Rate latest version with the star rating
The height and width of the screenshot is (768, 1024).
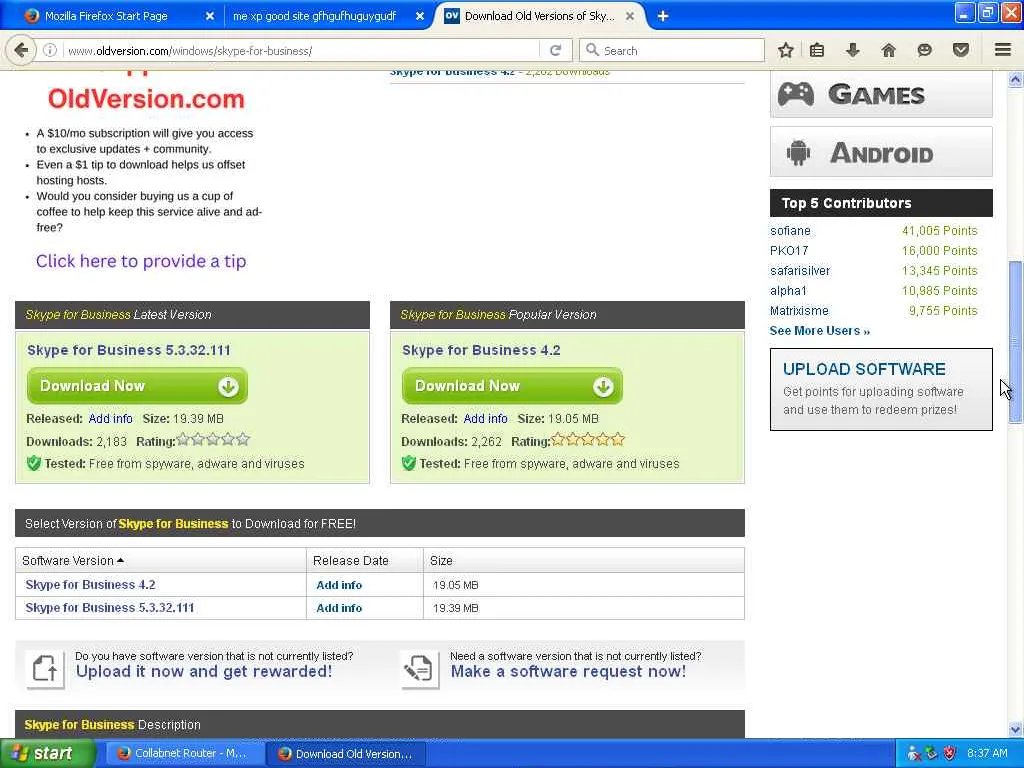213,440
